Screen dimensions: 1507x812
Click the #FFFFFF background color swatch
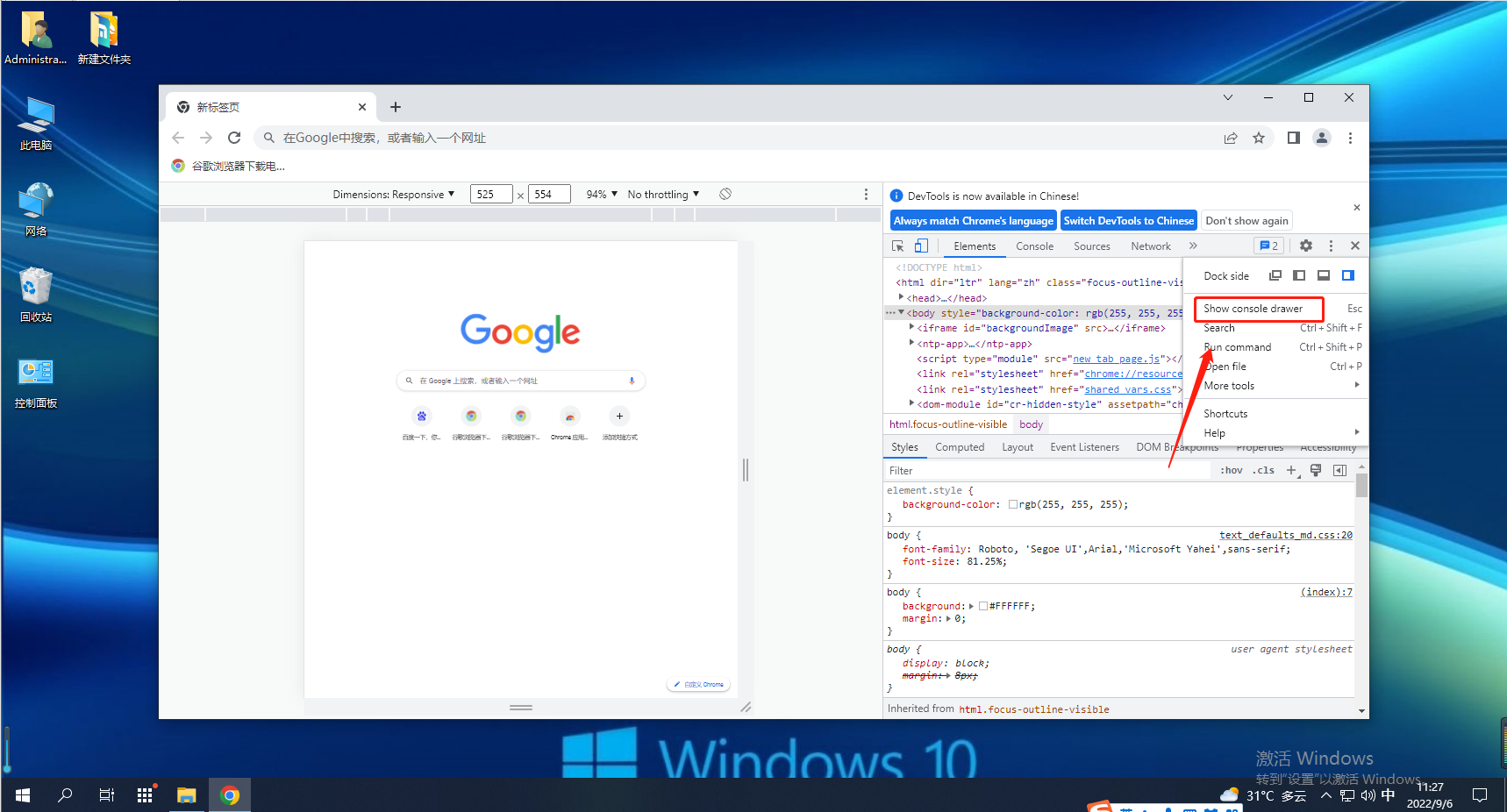[x=983, y=606]
